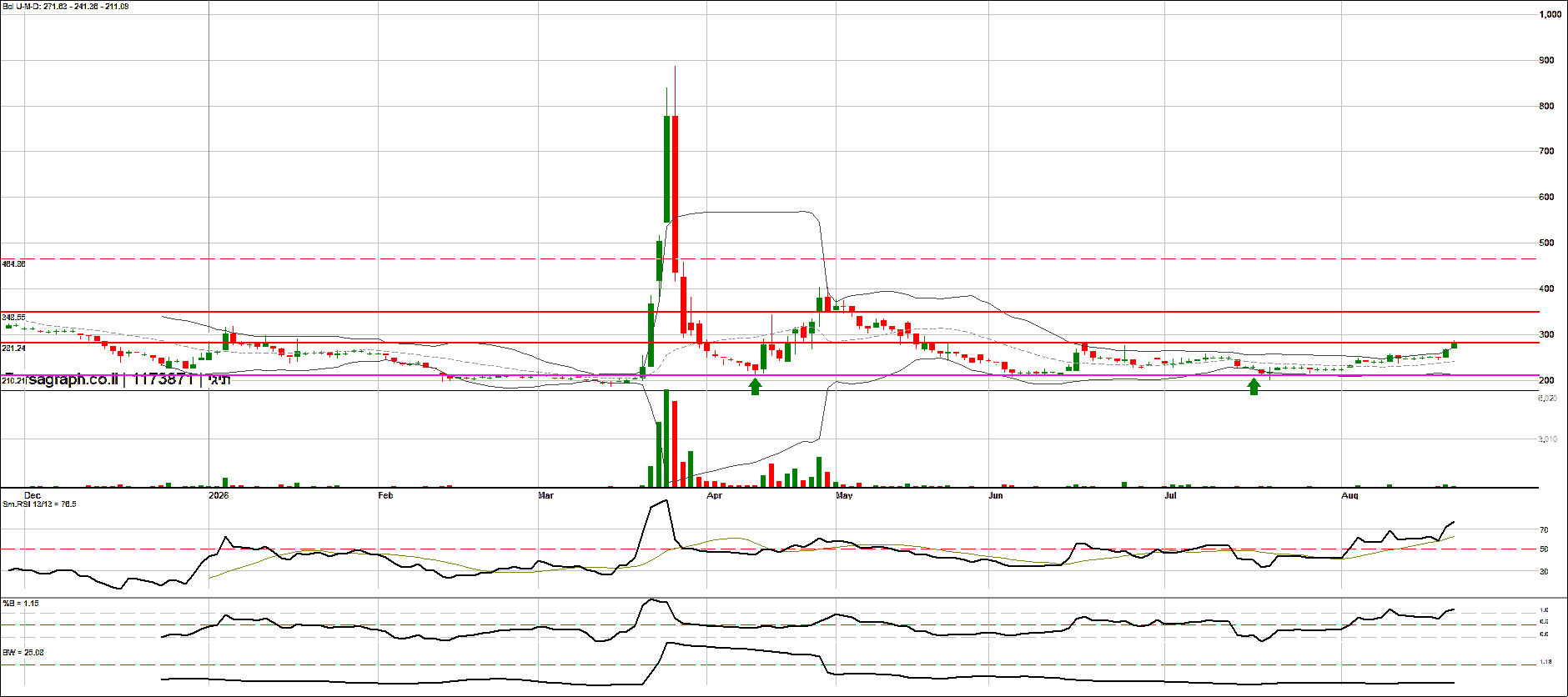Click the 70 value on RSI axis
Viewport: 1568px width, 697px height.
1544,529
